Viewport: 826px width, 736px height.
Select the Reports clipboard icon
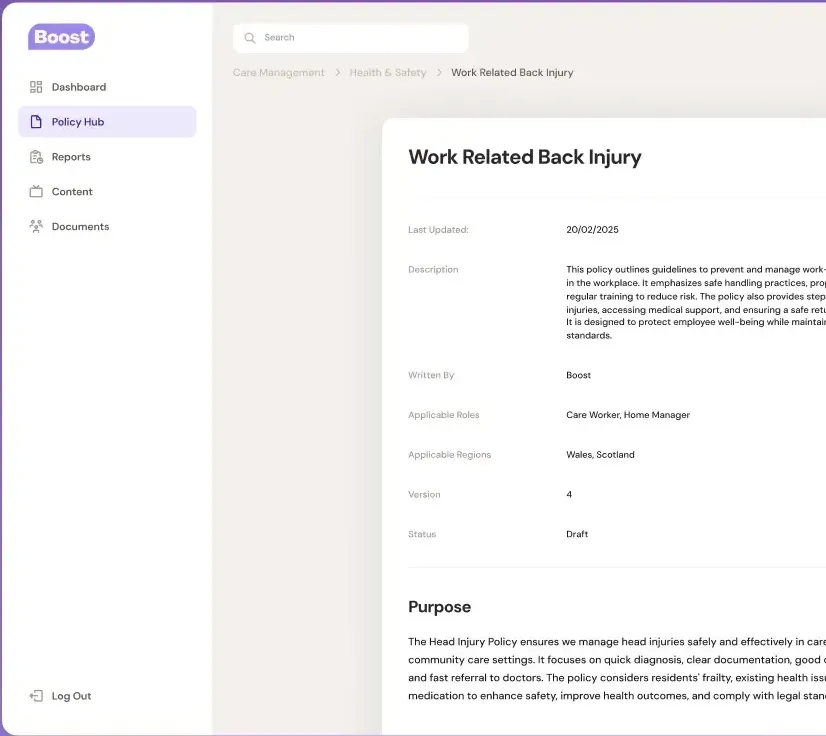(x=36, y=157)
